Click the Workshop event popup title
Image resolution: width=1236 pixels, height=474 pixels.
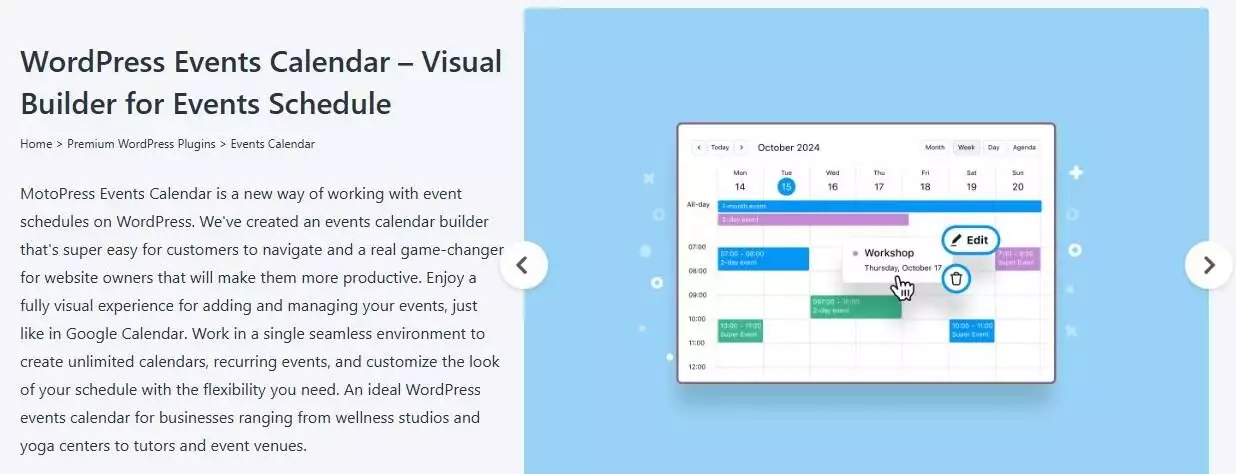tap(889, 253)
